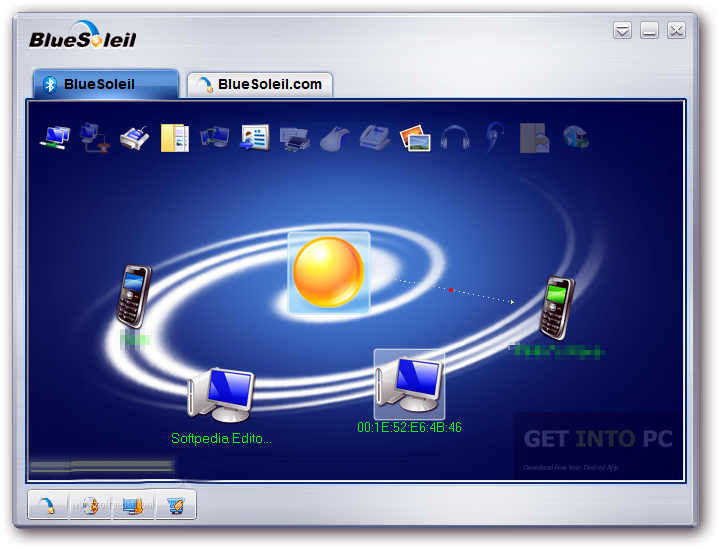Open the File Transfer service icon
Viewport: 719px width, 549px height.
[x=175, y=138]
